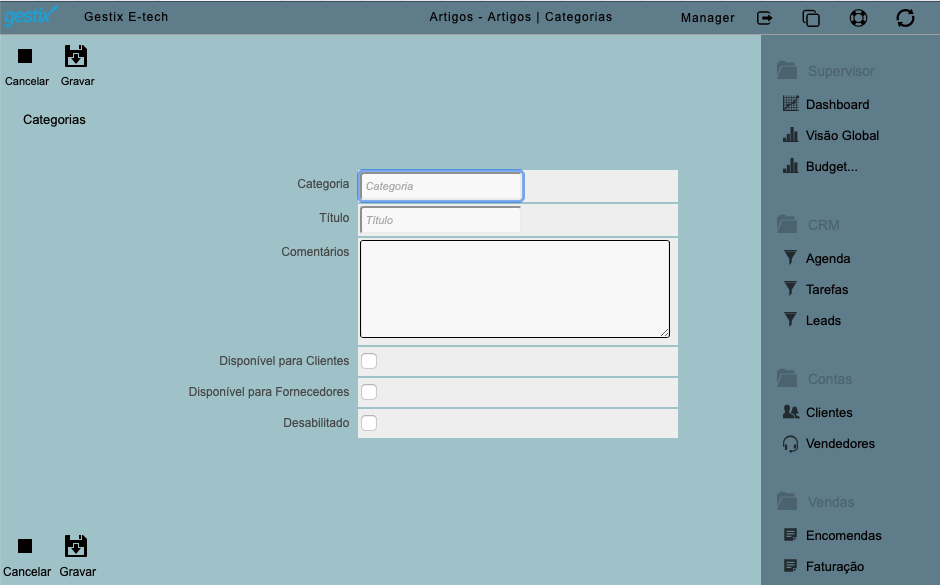This screenshot has height=585, width=940.
Task: Click the bottom Cancelar label
Action: tap(27, 572)
